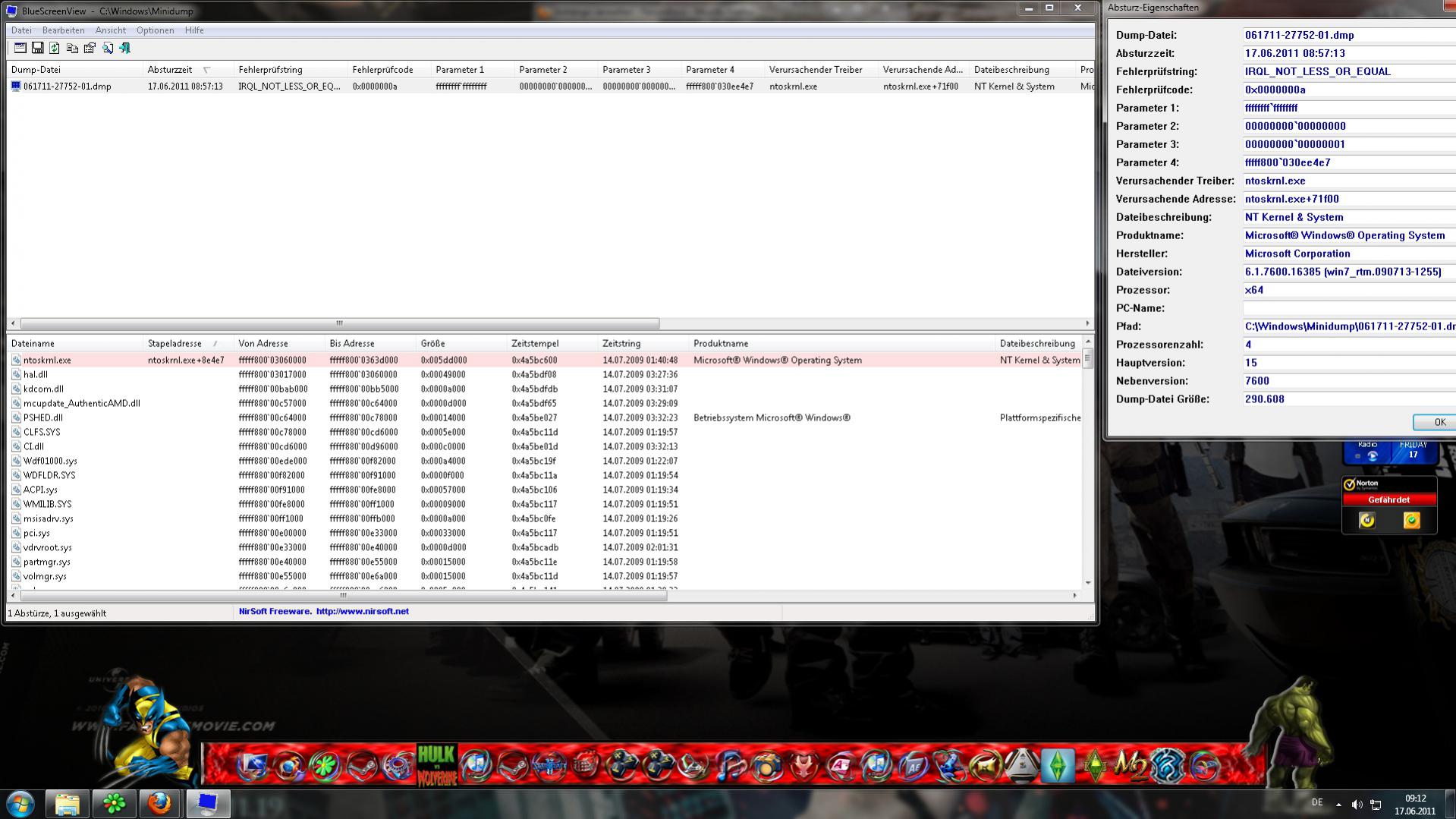Screen dimensions: 1456x819
Task: Click the volume speaker tray icon
Action: (x=1357, y=805)
